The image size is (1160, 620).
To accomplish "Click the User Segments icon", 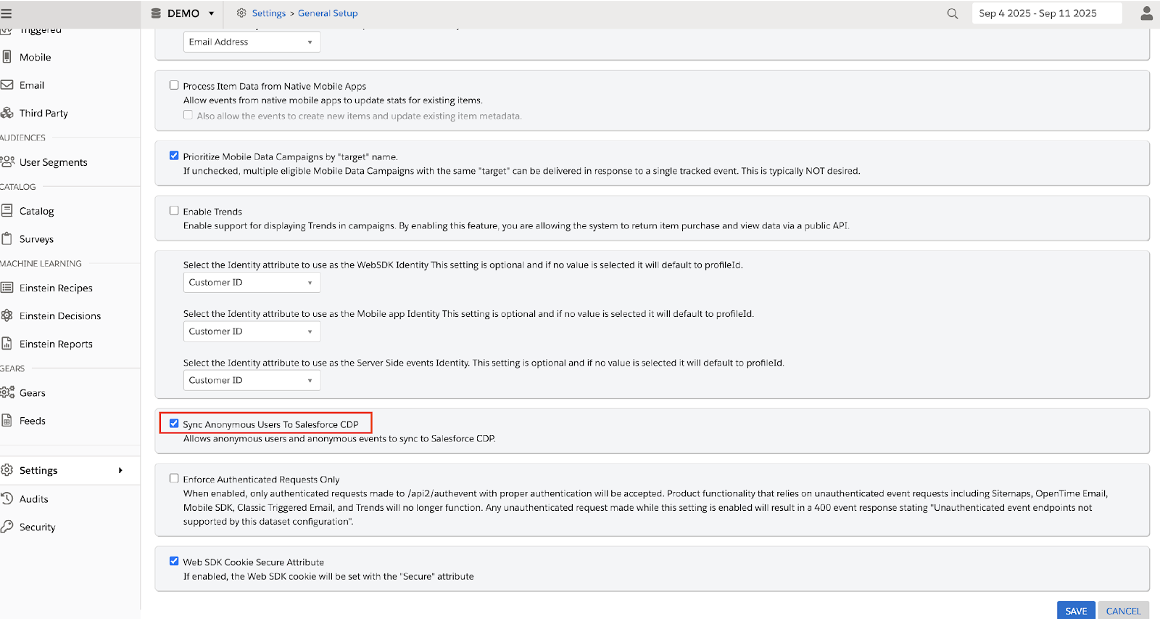I will 8,162.
